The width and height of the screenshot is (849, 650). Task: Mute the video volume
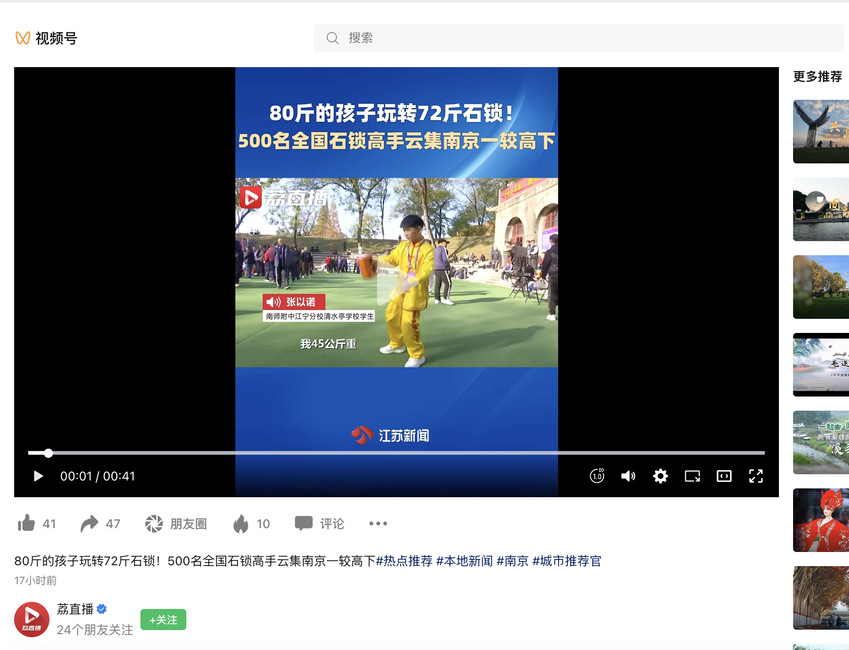pyautogui.click(x=628, y=476)
